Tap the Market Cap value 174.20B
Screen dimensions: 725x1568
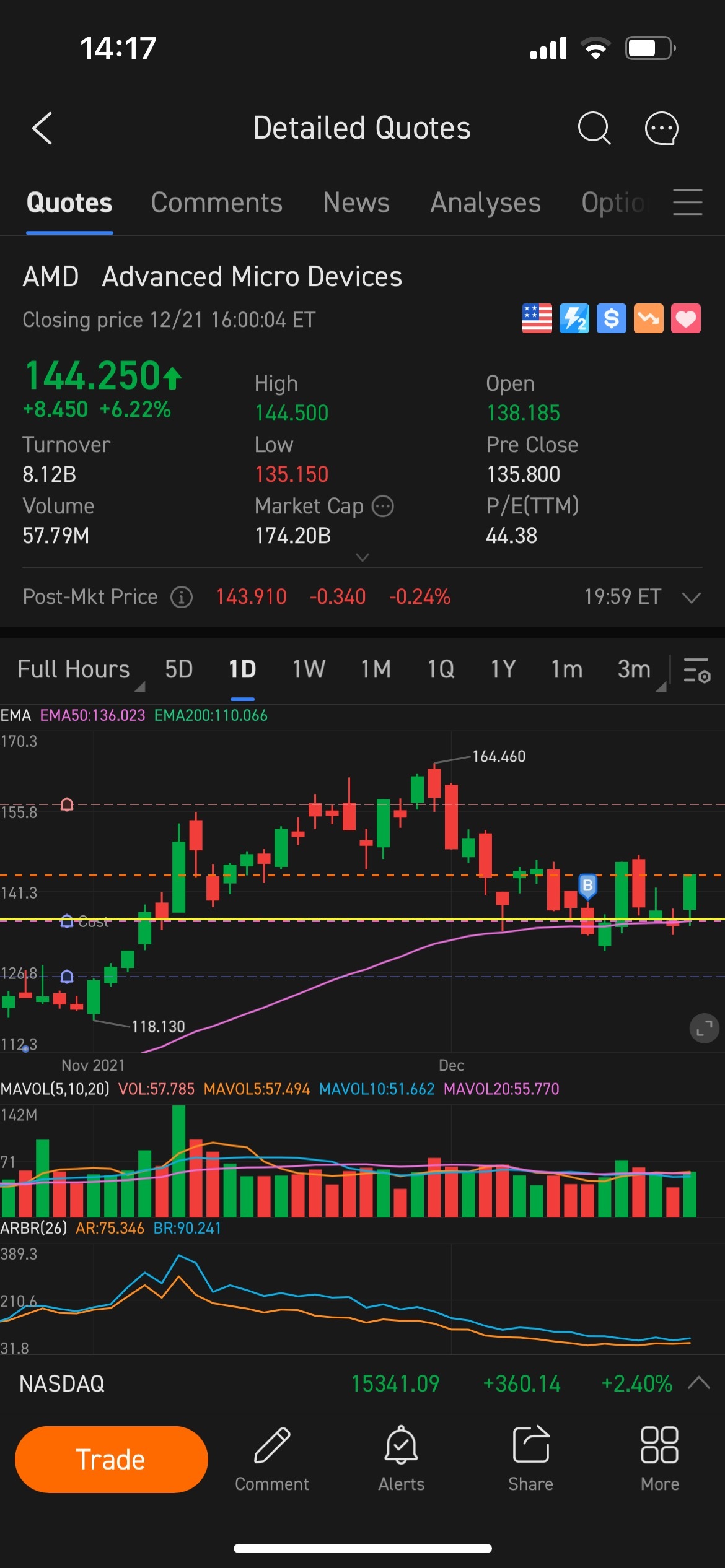click(x=293, y=536)
